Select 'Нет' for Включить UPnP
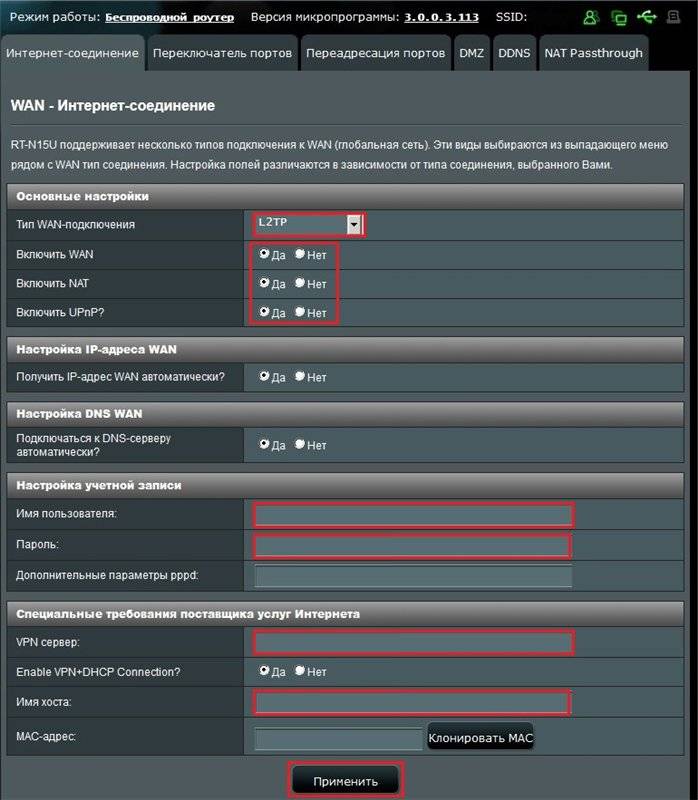This screenshot has width=698, height=800. (x=300, y=313)
